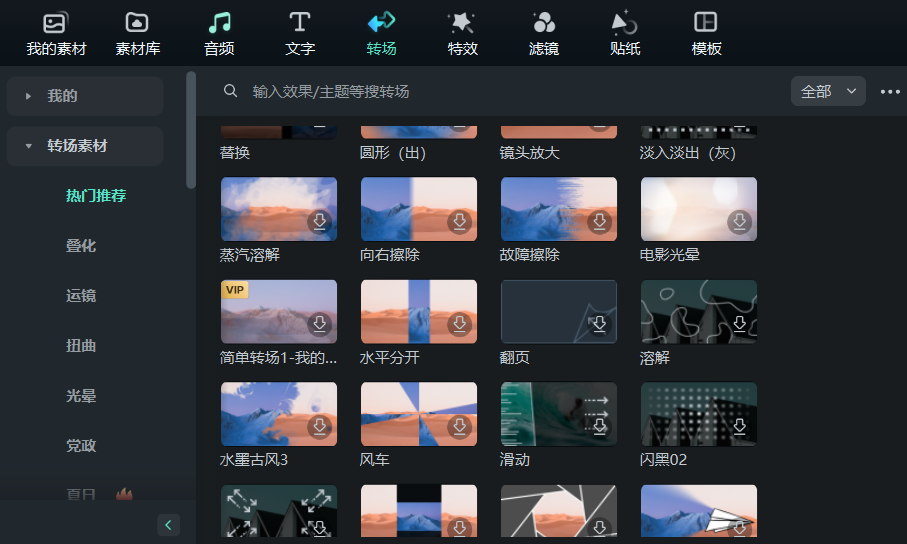The height and width of the screenshot is (544, 907).
Task: Select the 运镜 category
Action: point(81,296)
